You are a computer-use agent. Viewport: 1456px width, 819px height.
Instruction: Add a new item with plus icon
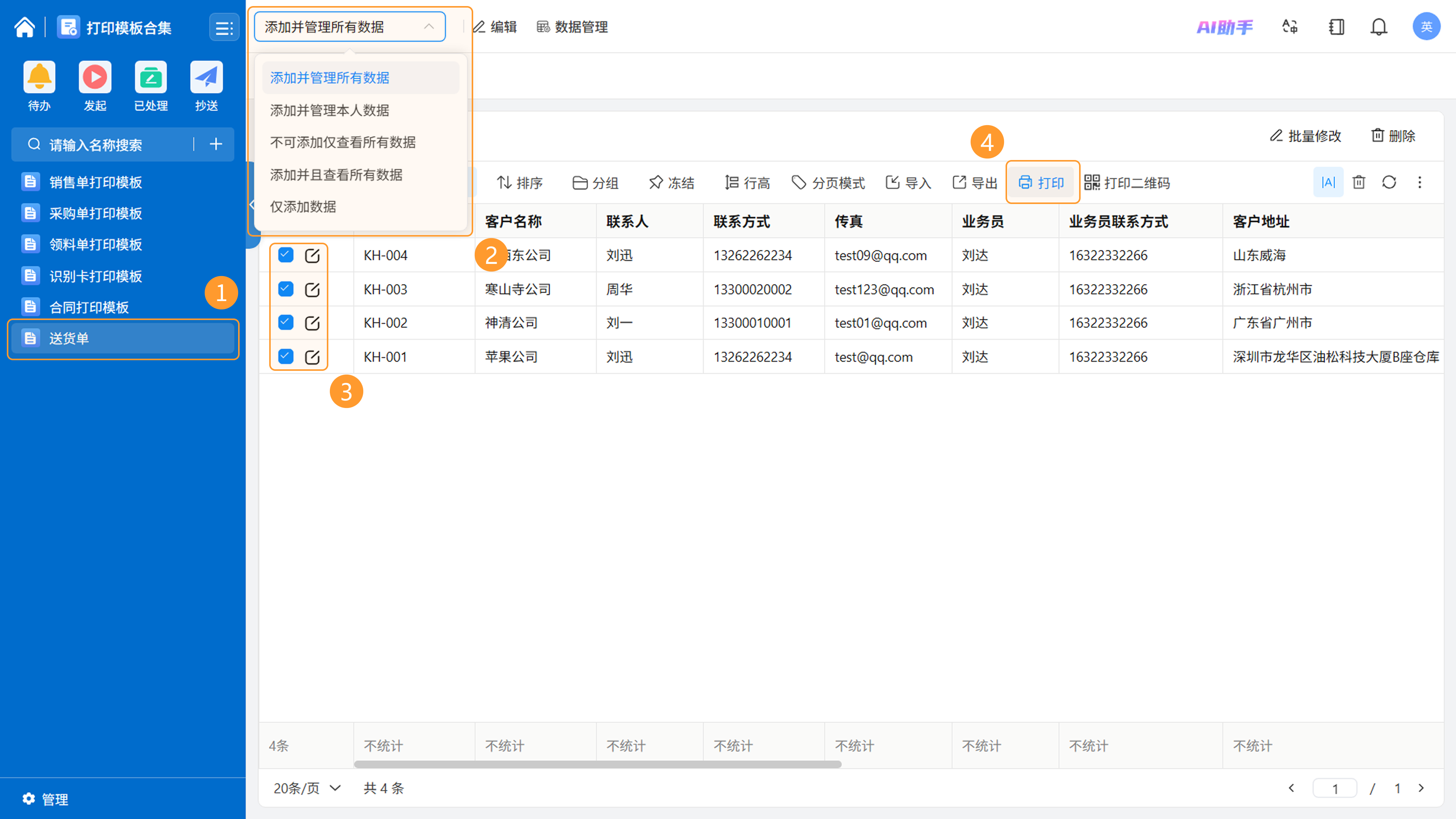[216, 145]
